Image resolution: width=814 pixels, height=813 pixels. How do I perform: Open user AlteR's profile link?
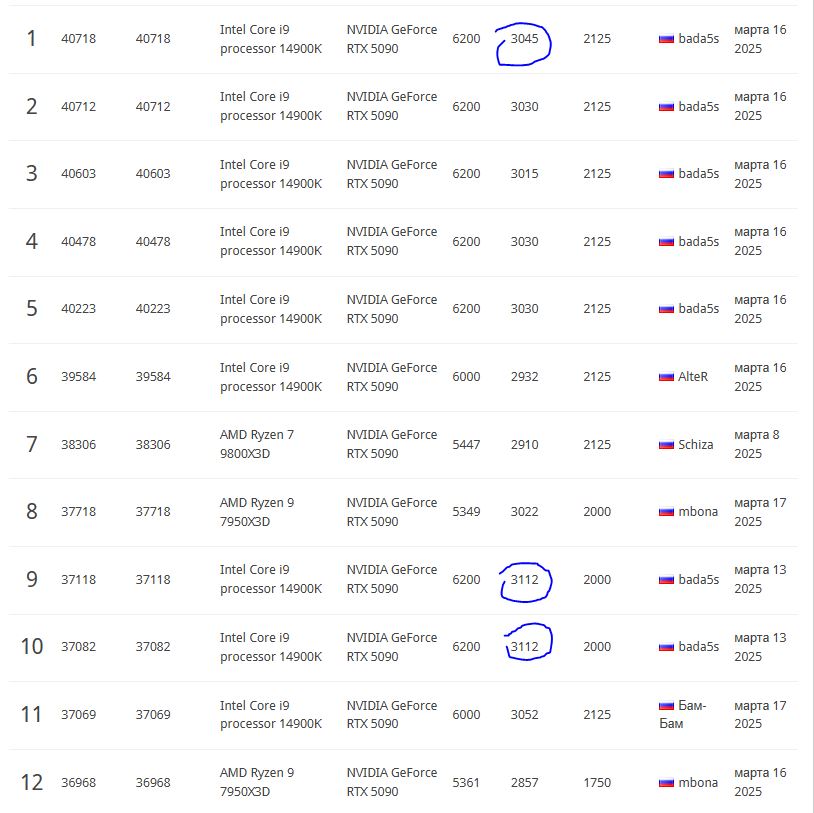click(x=692, y=377)
